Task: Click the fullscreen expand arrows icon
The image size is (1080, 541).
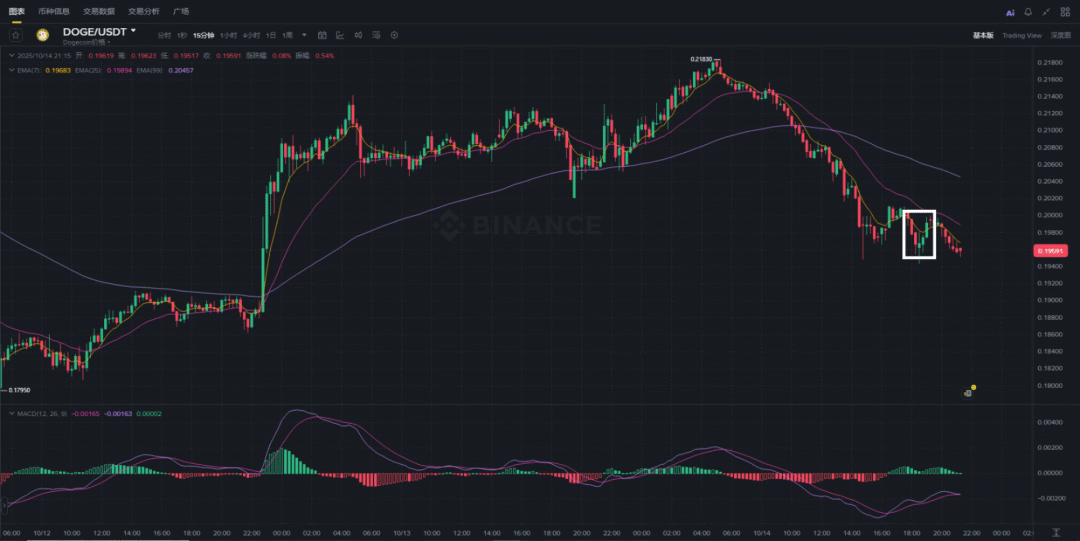Action: click(1046, 12)
